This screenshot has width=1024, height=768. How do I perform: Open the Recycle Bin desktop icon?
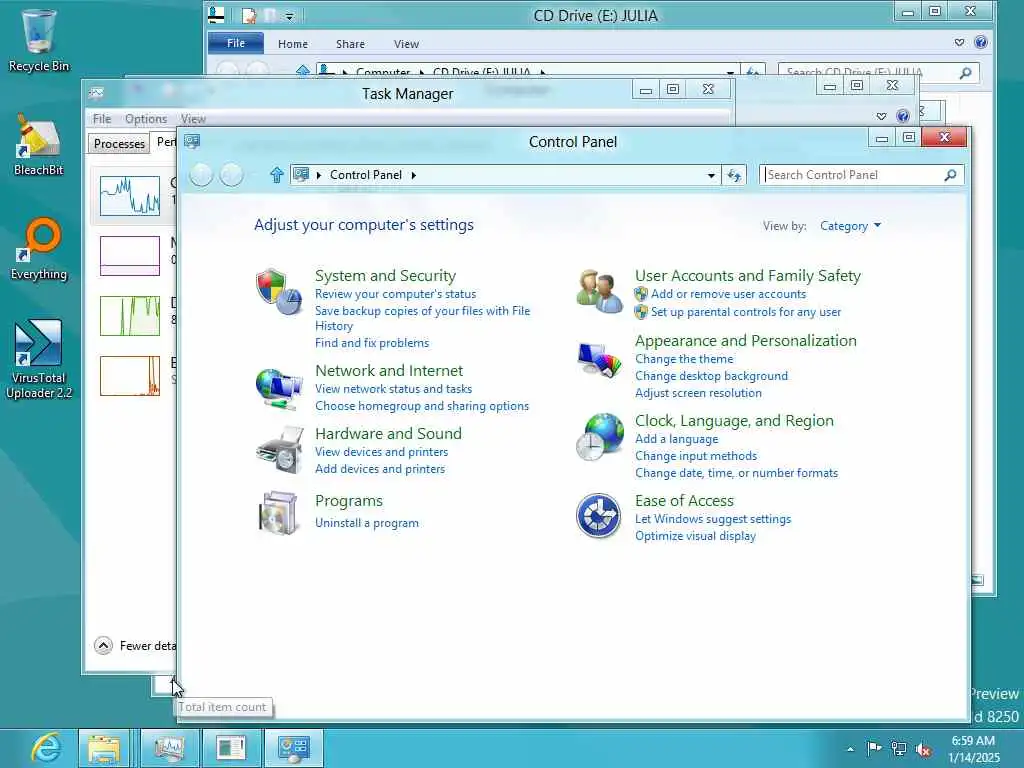39,40
